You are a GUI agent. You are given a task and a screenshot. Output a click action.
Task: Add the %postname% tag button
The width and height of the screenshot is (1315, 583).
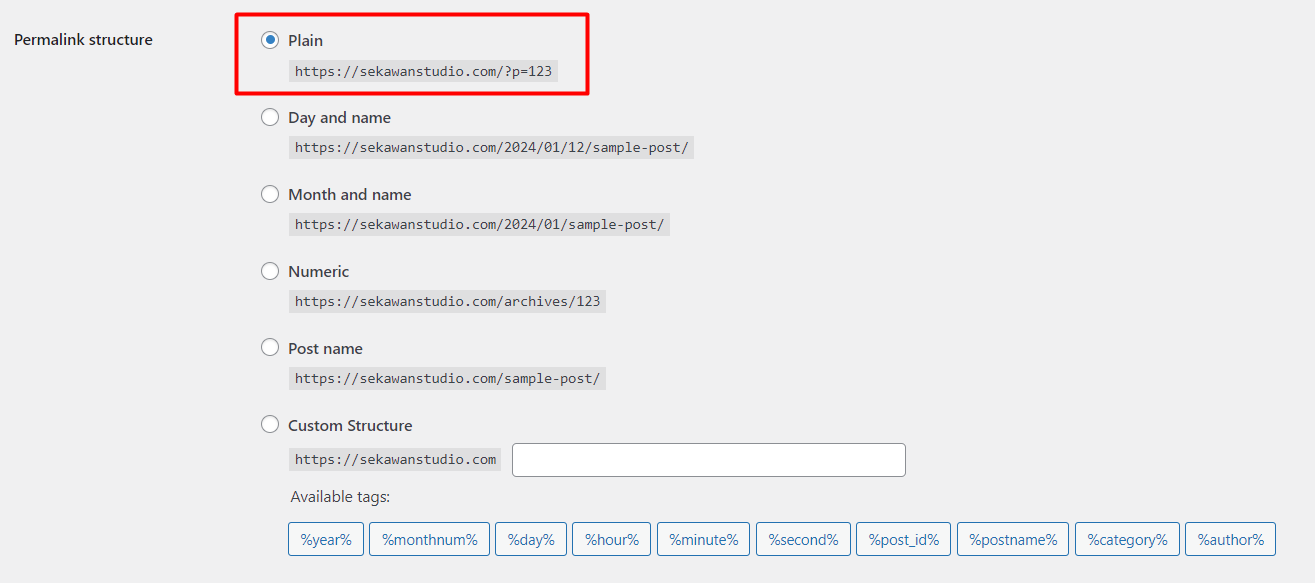(x=1013, y=539)
